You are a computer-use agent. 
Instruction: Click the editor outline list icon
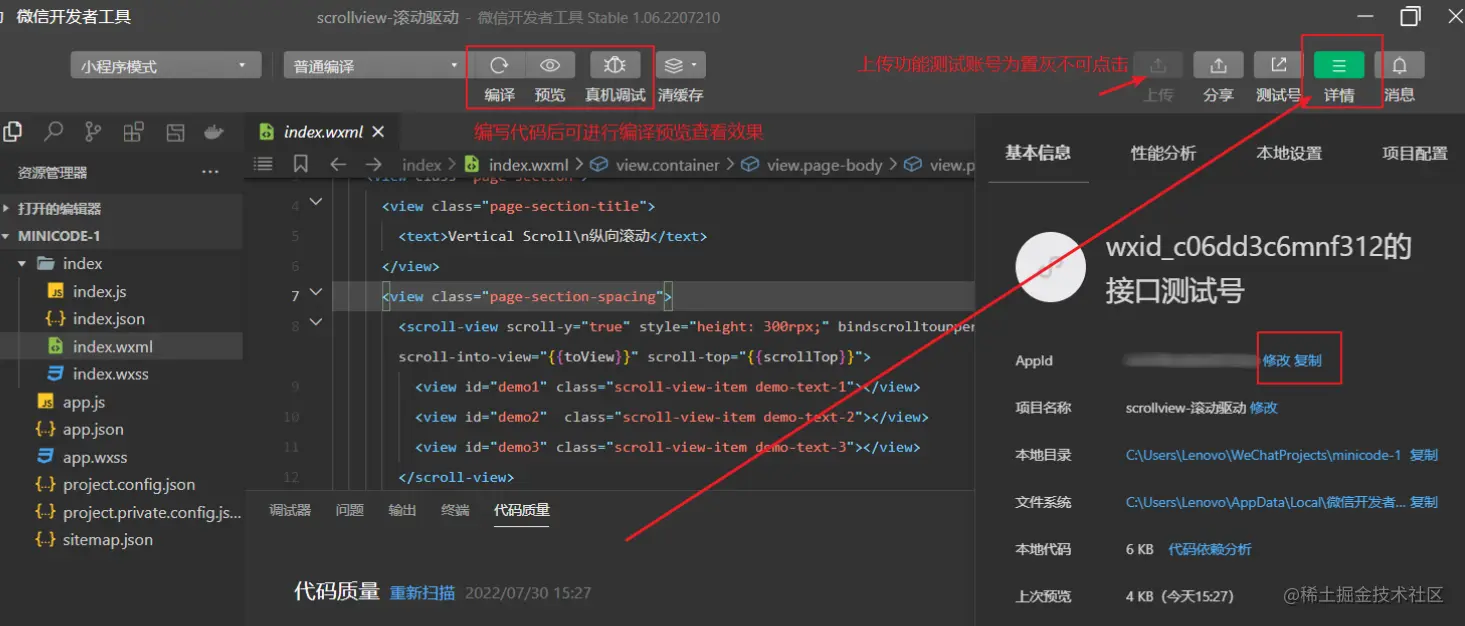263,164
